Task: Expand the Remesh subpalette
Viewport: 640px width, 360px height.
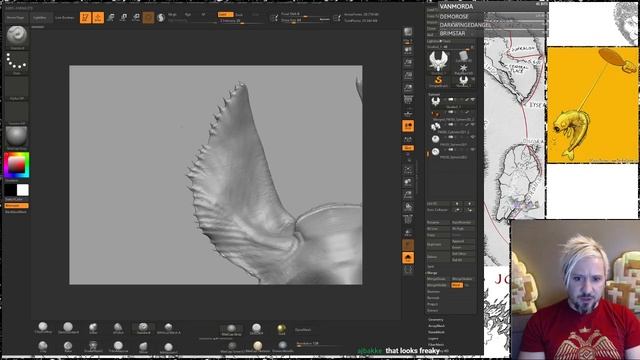Action: pos(433,298)
